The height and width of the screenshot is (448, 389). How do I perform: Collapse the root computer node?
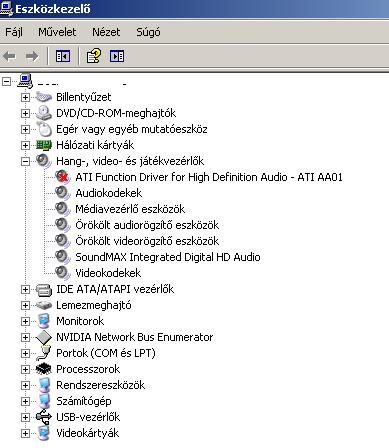pos(6,81)
